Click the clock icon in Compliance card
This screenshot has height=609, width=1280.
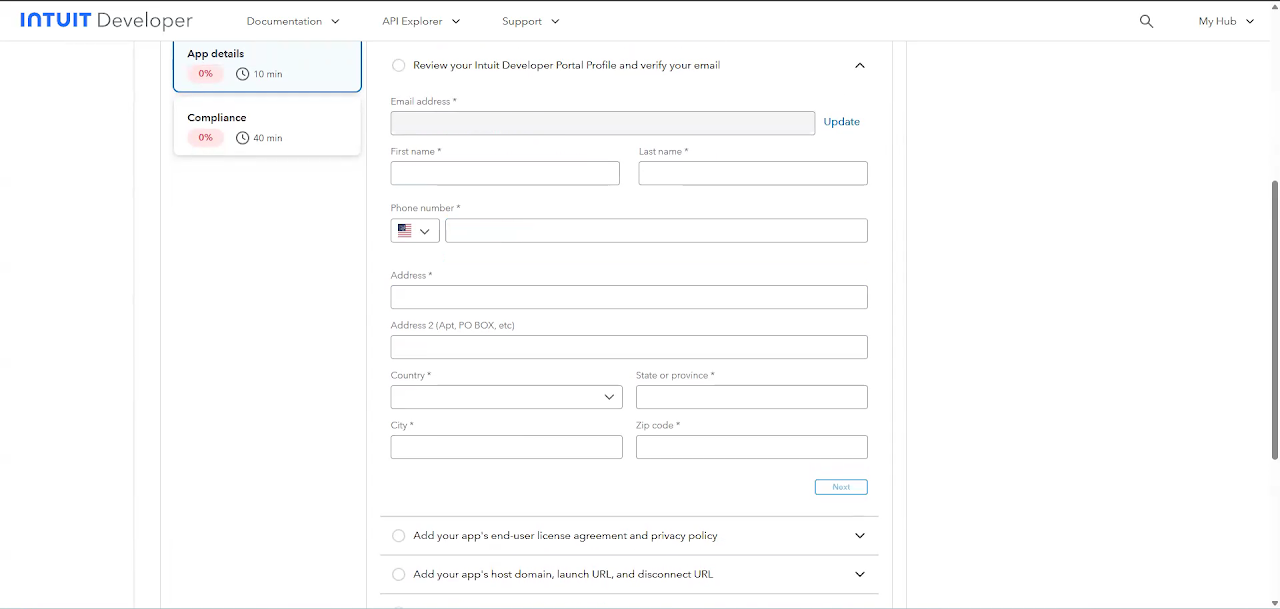[242, 138]
